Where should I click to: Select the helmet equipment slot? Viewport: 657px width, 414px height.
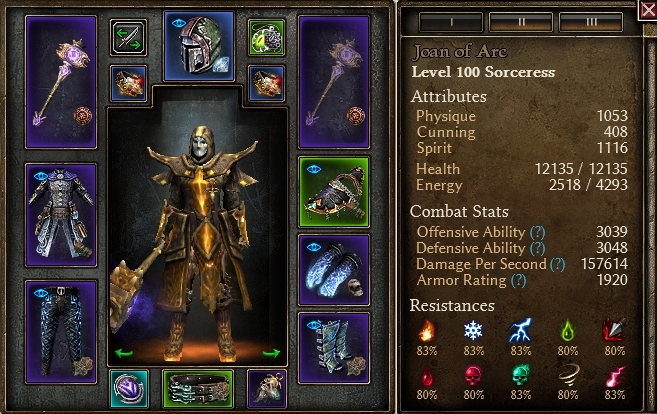pos(199,46)
